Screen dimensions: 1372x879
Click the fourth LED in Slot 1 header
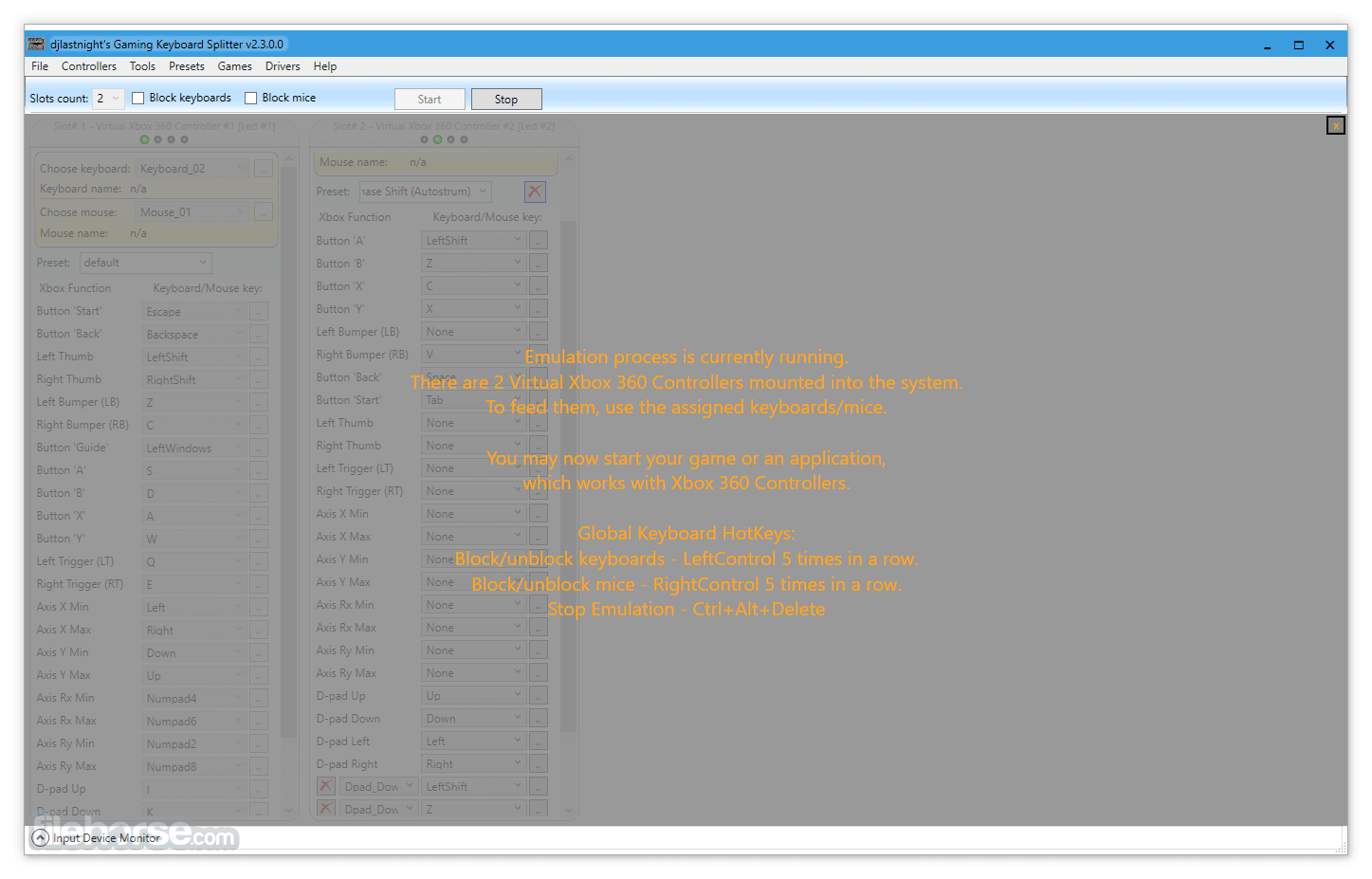[184, 139]
